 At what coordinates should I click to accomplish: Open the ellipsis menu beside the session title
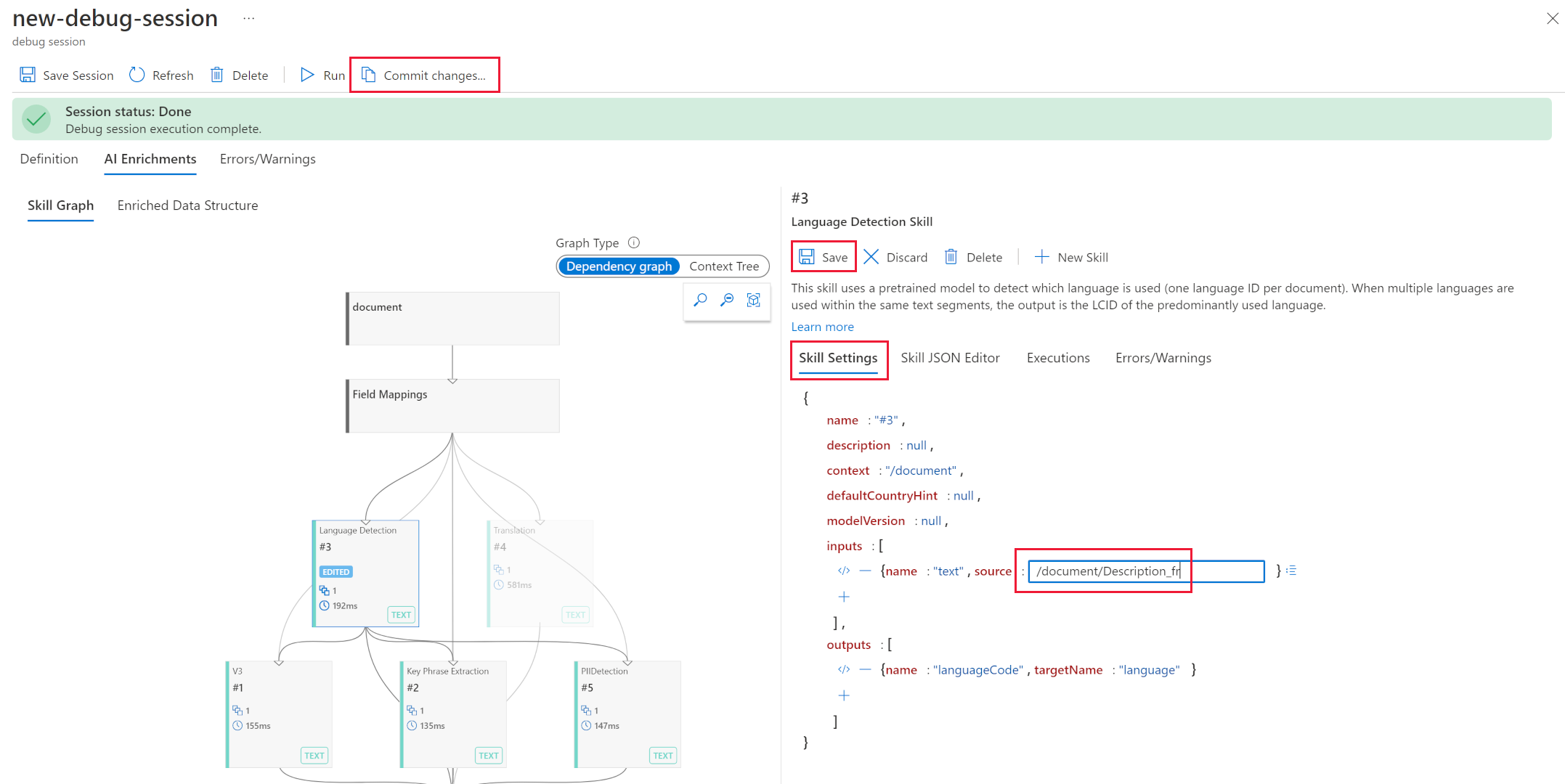(x=249, y=18)
